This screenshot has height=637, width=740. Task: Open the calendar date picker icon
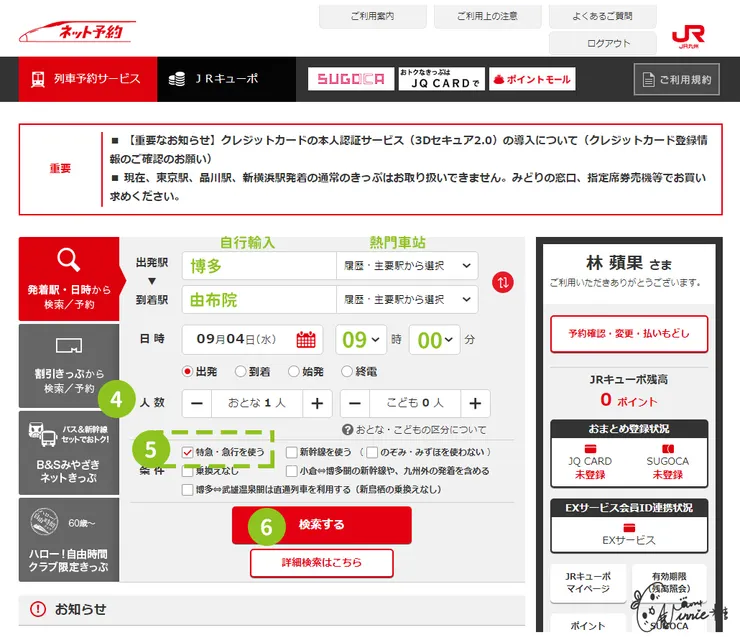click(x=306, y=339)
